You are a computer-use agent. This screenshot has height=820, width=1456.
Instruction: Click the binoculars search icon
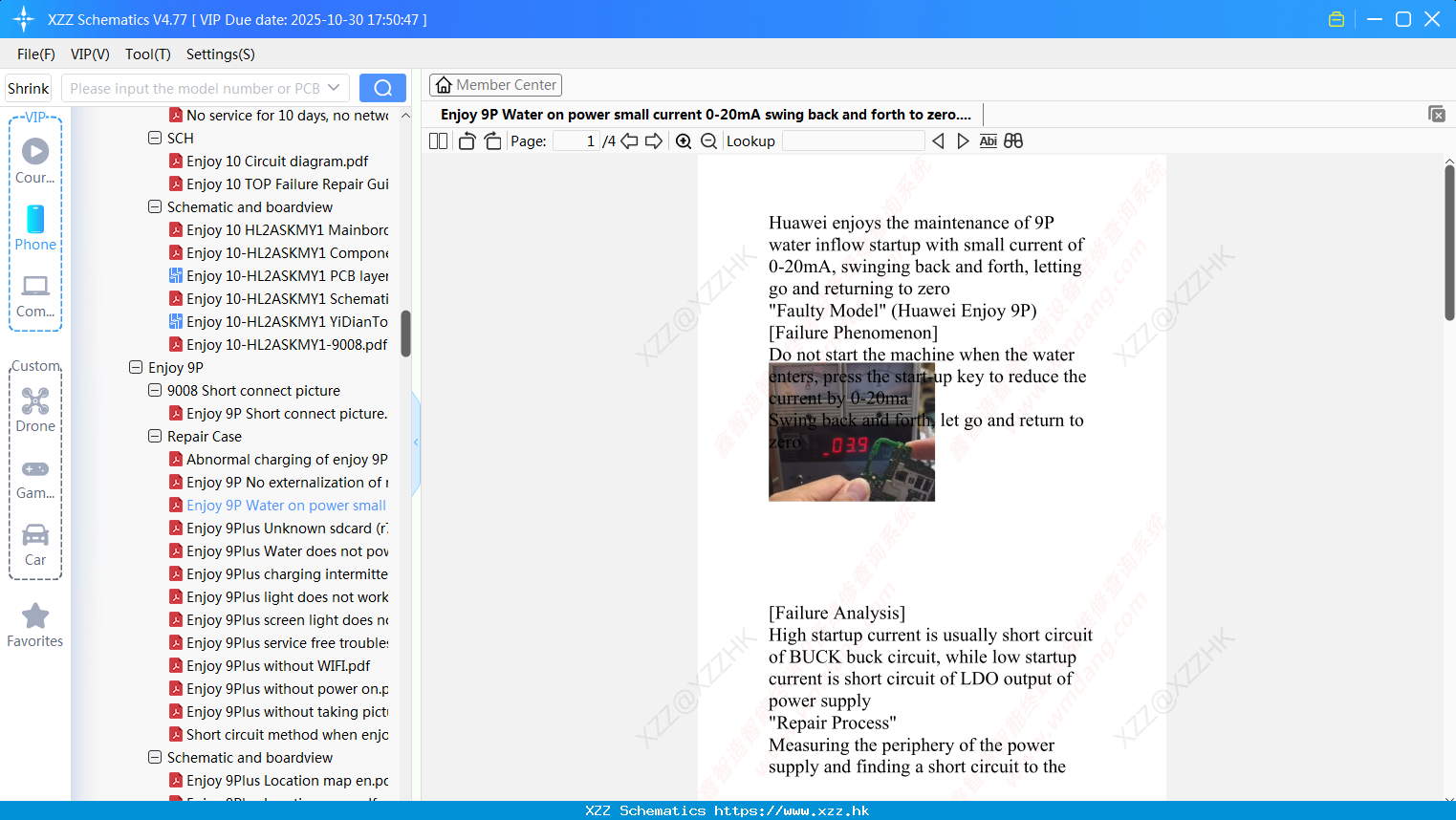click(1013, 141)
